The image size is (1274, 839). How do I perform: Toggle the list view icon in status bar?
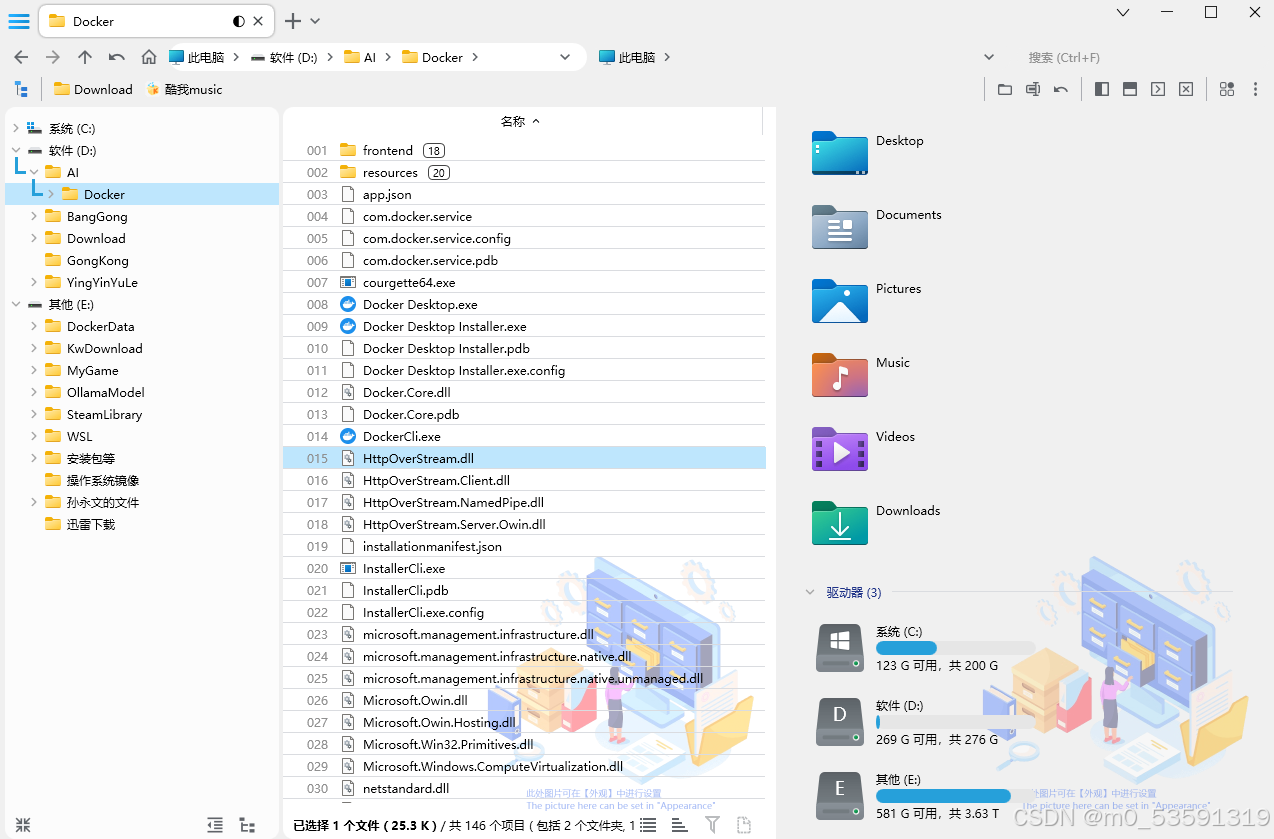(648, 825)
